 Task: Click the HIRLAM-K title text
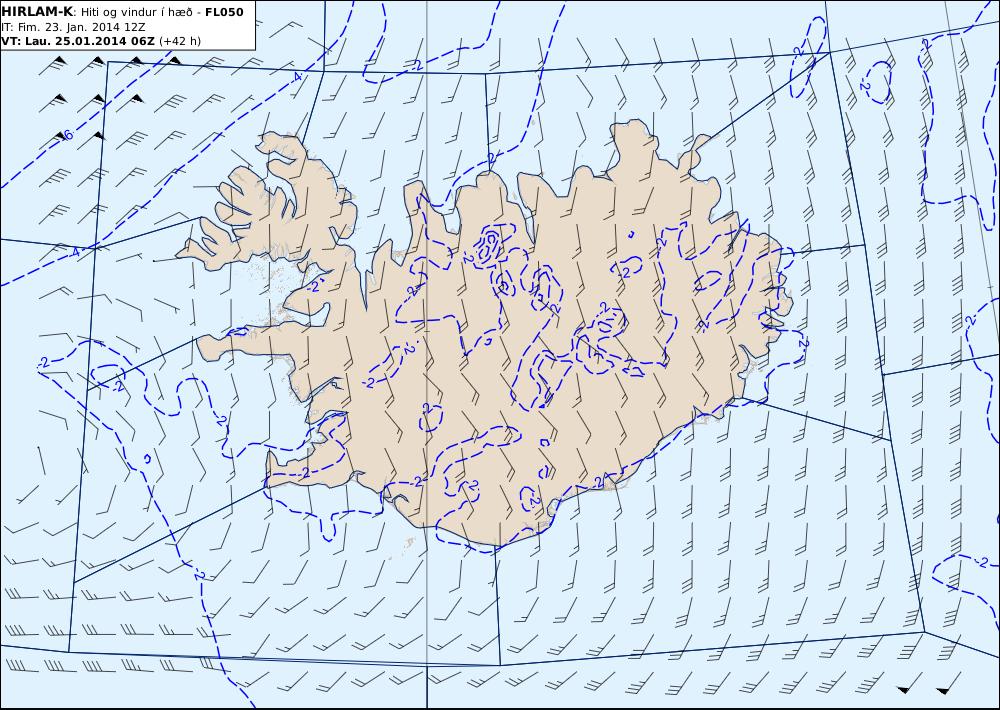38,11
